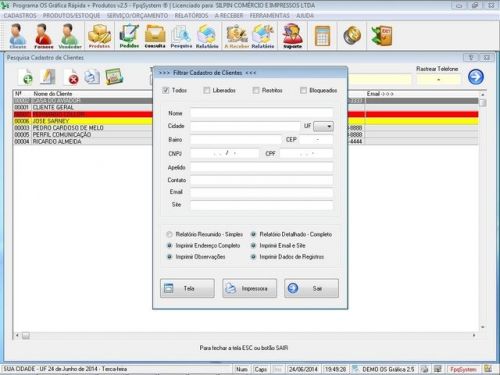Open the UF dropdown
This screenshot has height=375, width=500.
323,126
